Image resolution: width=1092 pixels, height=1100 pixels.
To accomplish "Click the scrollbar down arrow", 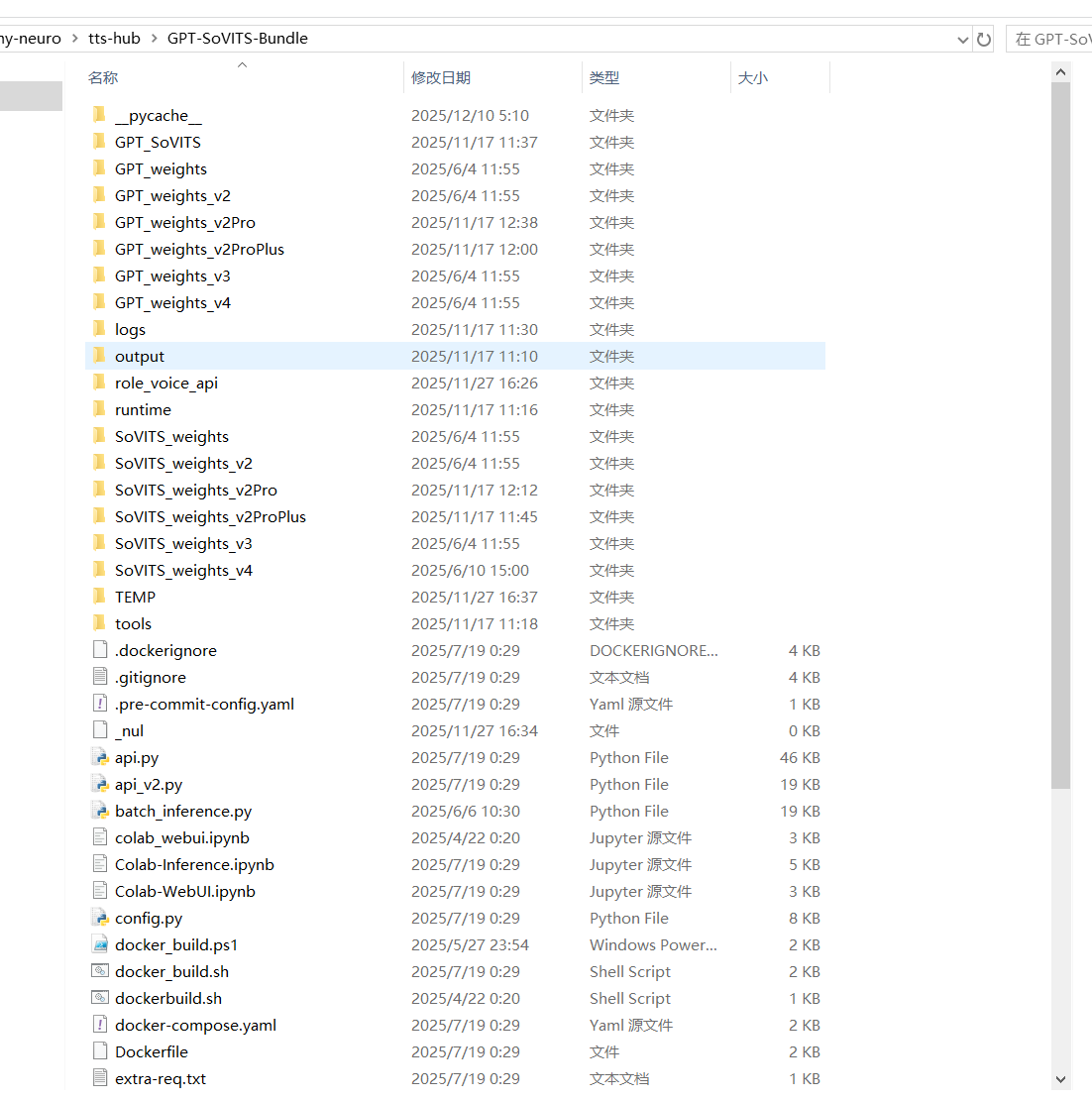I will point(1060,1079).
